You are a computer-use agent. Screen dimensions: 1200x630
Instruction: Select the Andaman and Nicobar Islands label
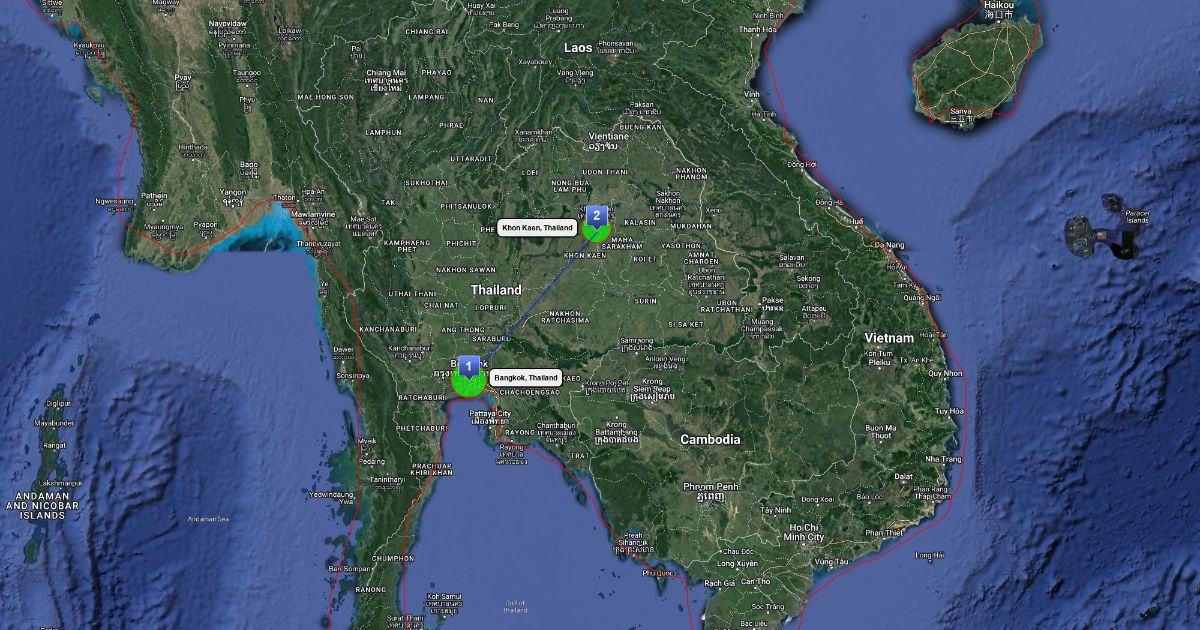[37, 505]
